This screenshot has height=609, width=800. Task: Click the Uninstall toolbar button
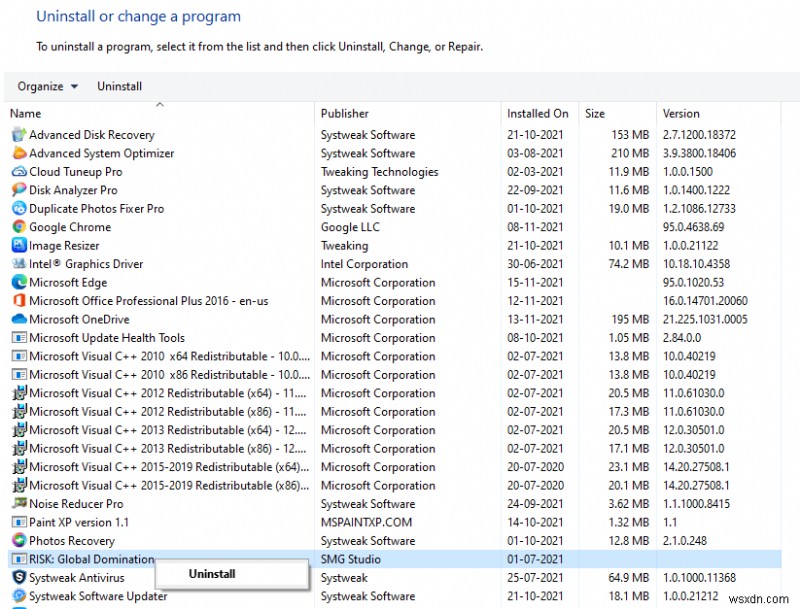point(119,86)
